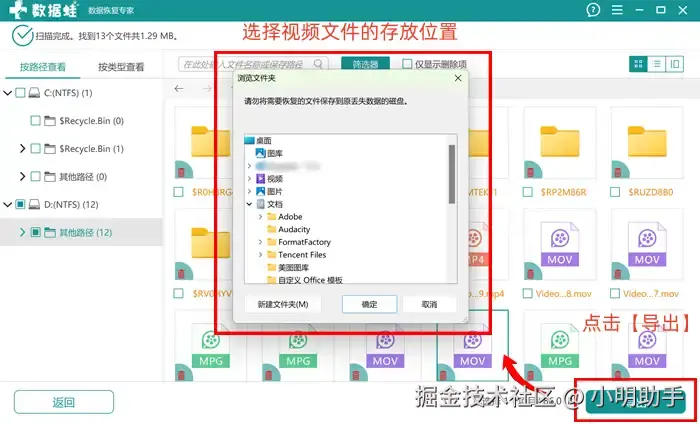Select the 图片 folder in the tree
Screen dimensions: 700x425
click(270, 192)
